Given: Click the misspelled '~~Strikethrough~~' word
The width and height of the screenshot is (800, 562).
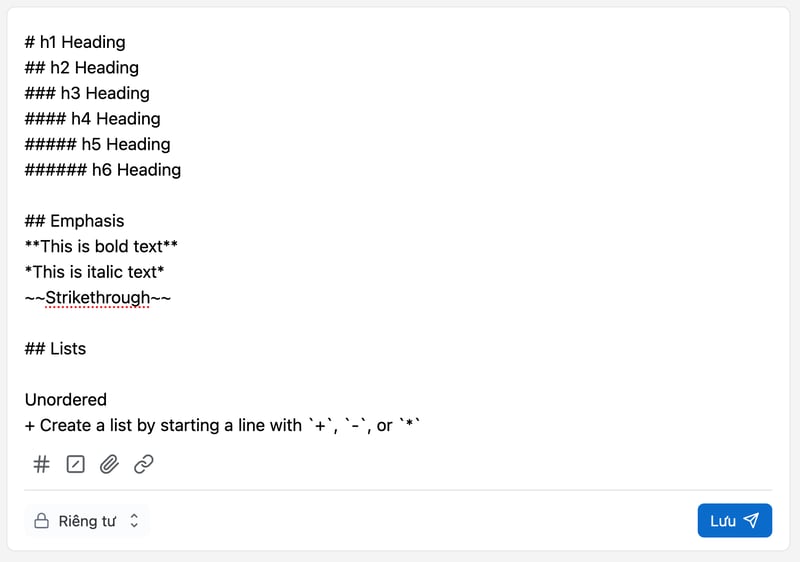Looking at the screenshot, I should [x=98, y=297].
